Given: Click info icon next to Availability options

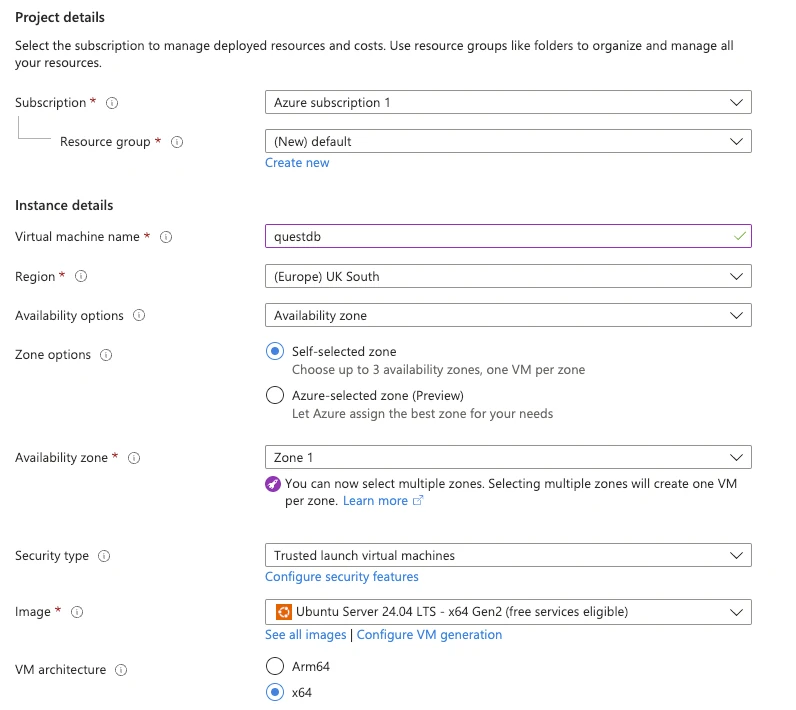Looking at the screenshot, I should click(x=139, y=316).
